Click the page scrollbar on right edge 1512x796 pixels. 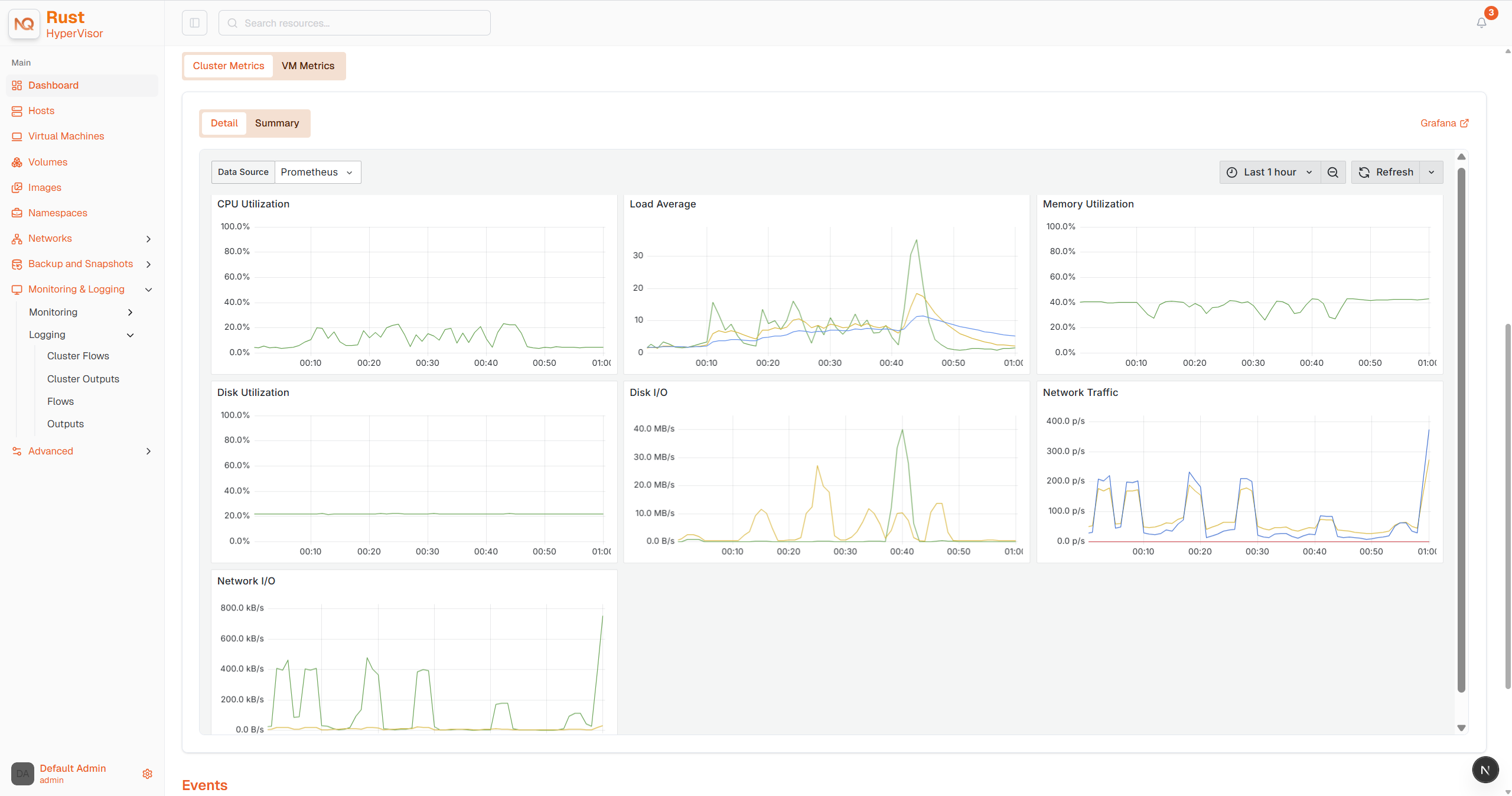click(x=1508, y=506)
